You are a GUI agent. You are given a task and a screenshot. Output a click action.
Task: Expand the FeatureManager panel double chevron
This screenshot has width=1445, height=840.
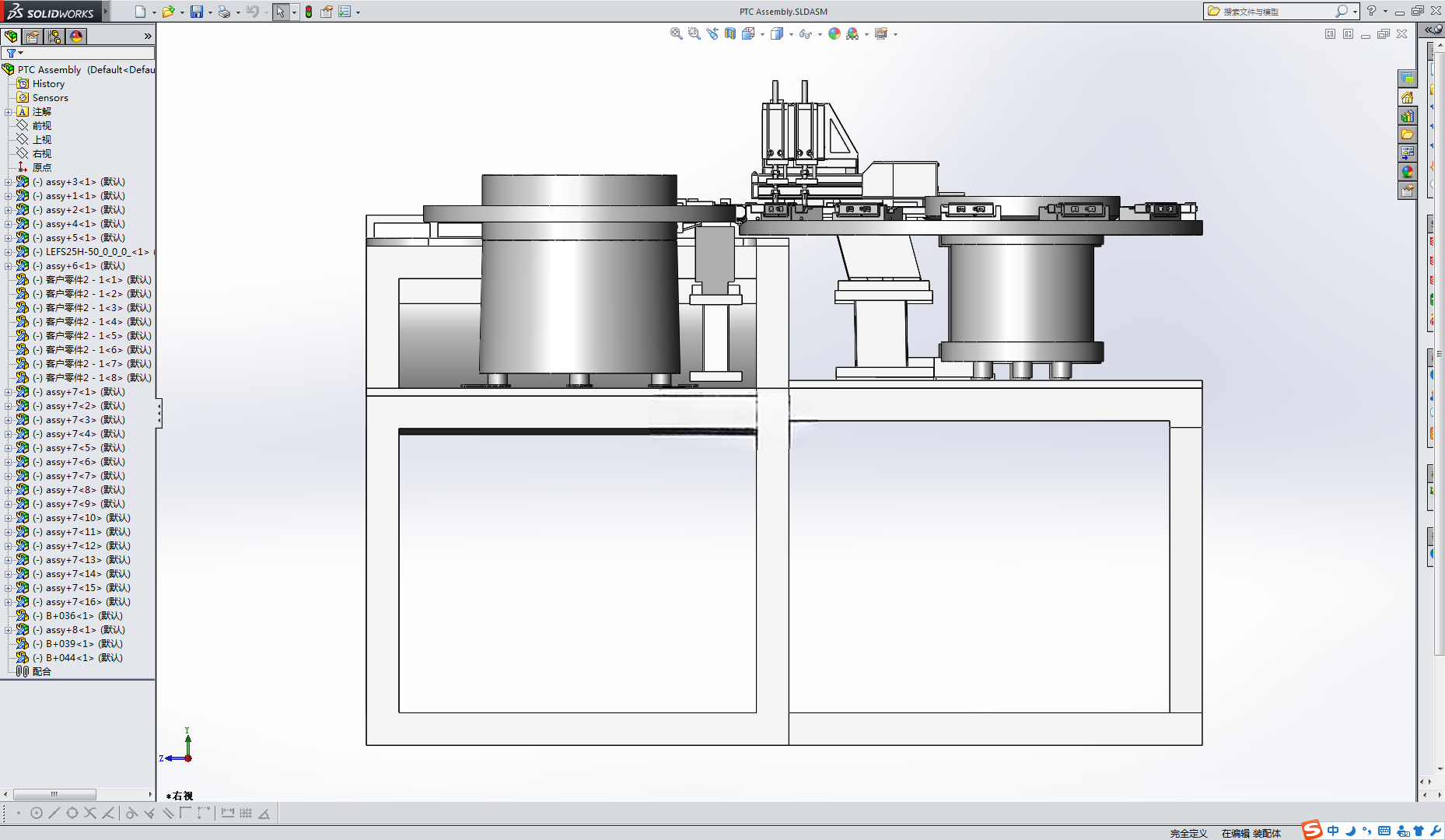[x=148, y=37]
